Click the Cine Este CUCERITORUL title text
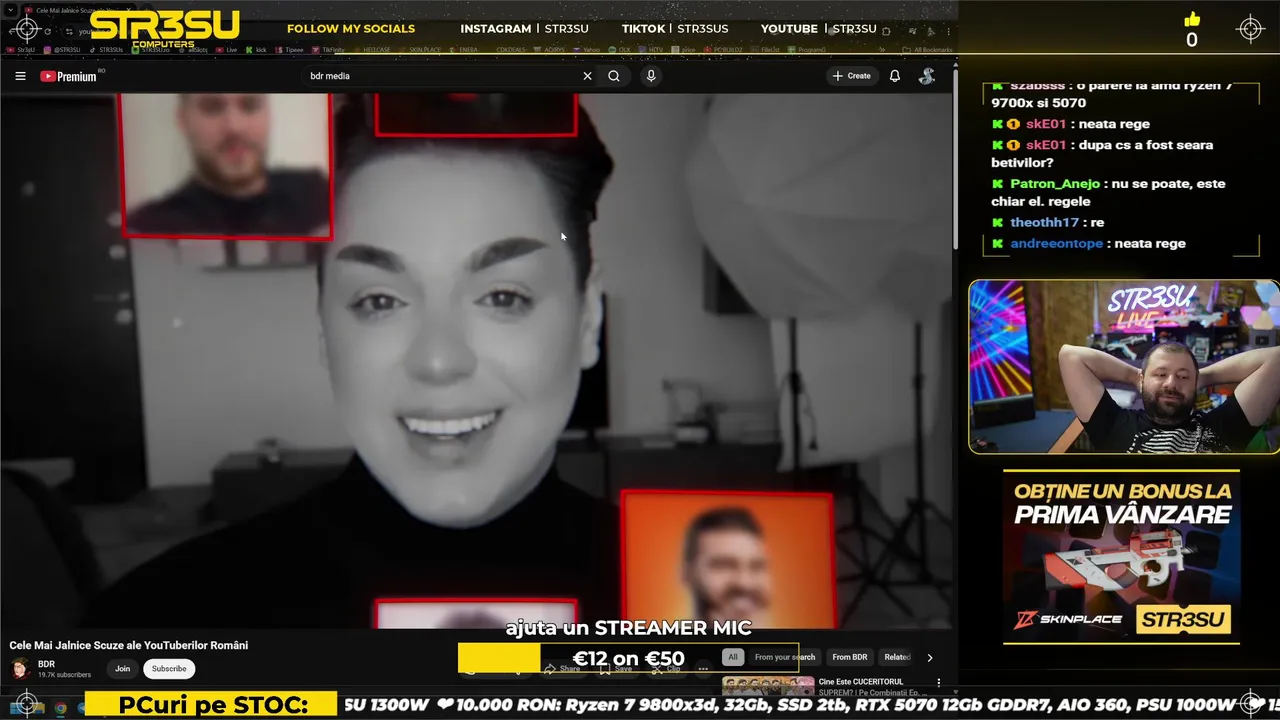Screen dimensions: 1280x720 (860, 682)
